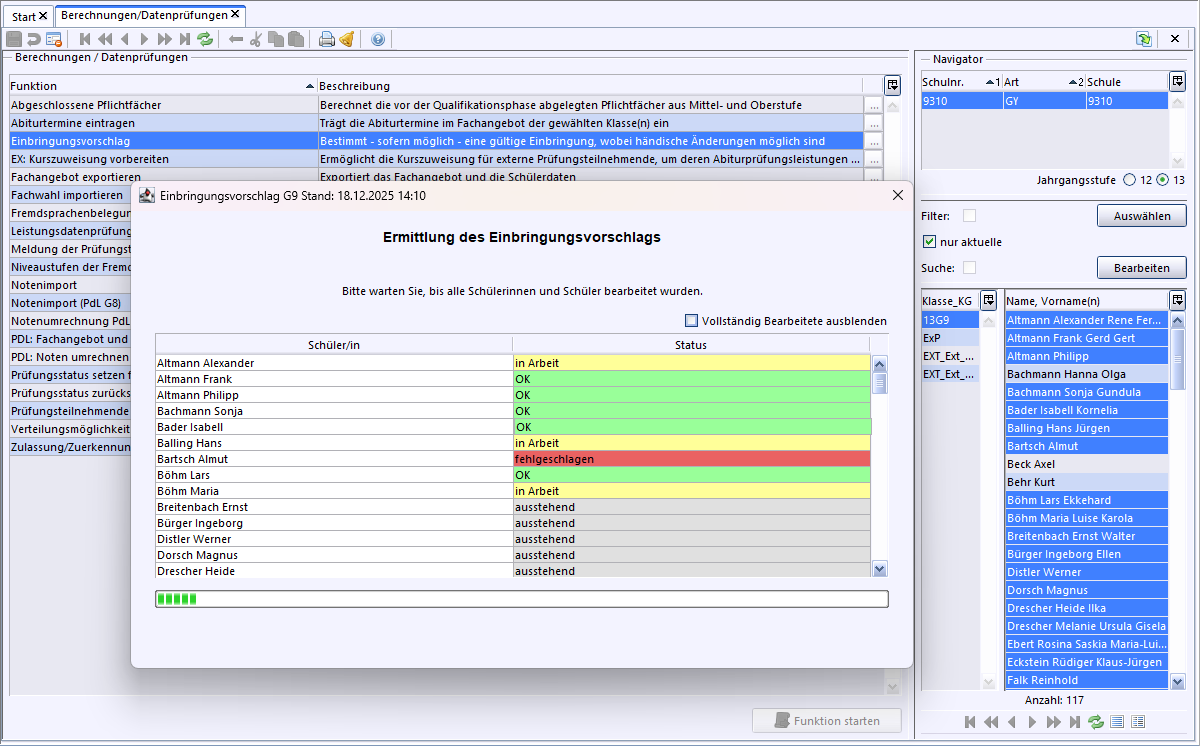Enable 'Vollständig Bearbeitete ausblenden' checkbox
Image resolution: width=1200 pixels, height=746 pixels.
coord(692,321)
